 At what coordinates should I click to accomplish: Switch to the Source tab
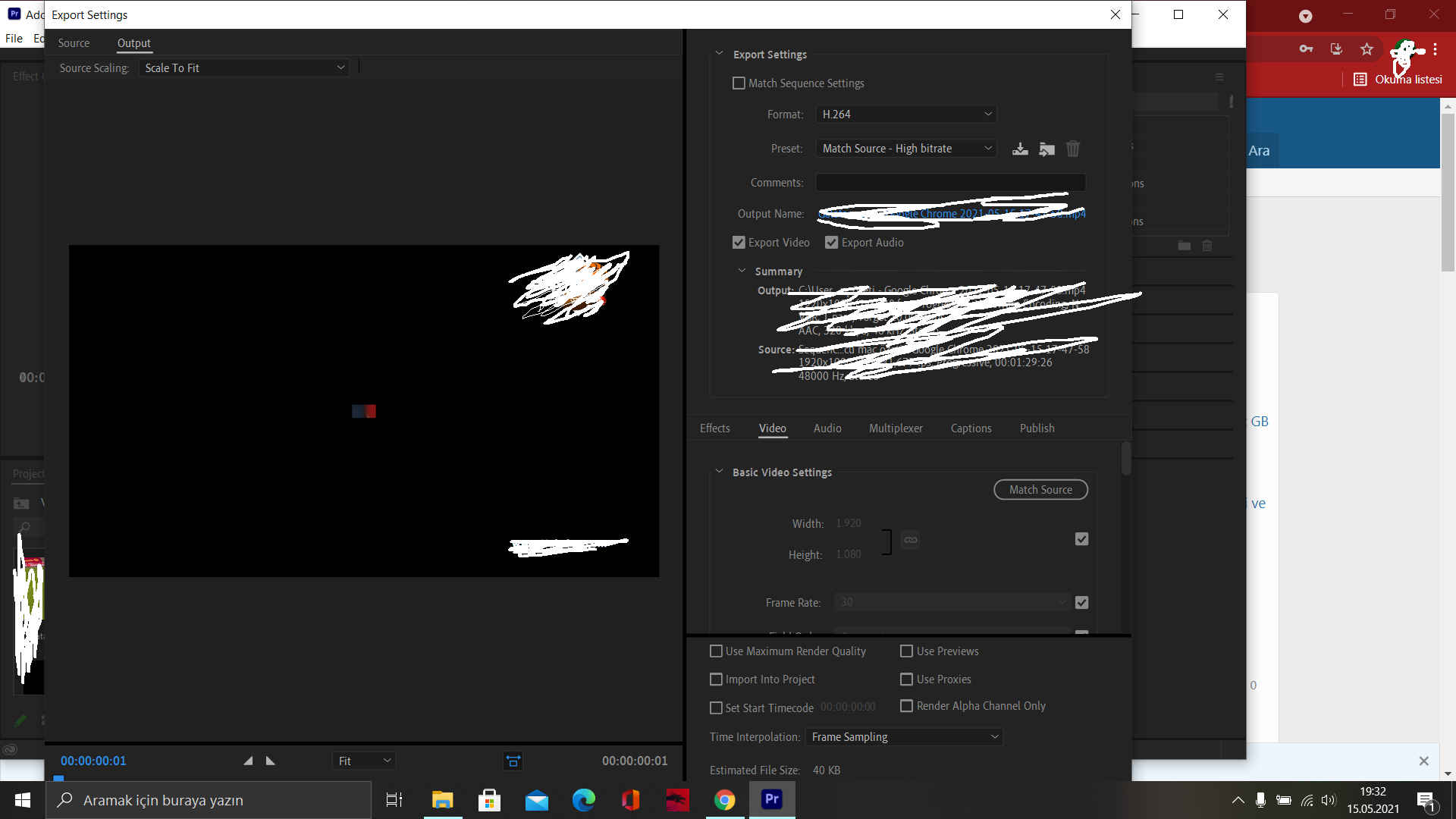point(74,43)
